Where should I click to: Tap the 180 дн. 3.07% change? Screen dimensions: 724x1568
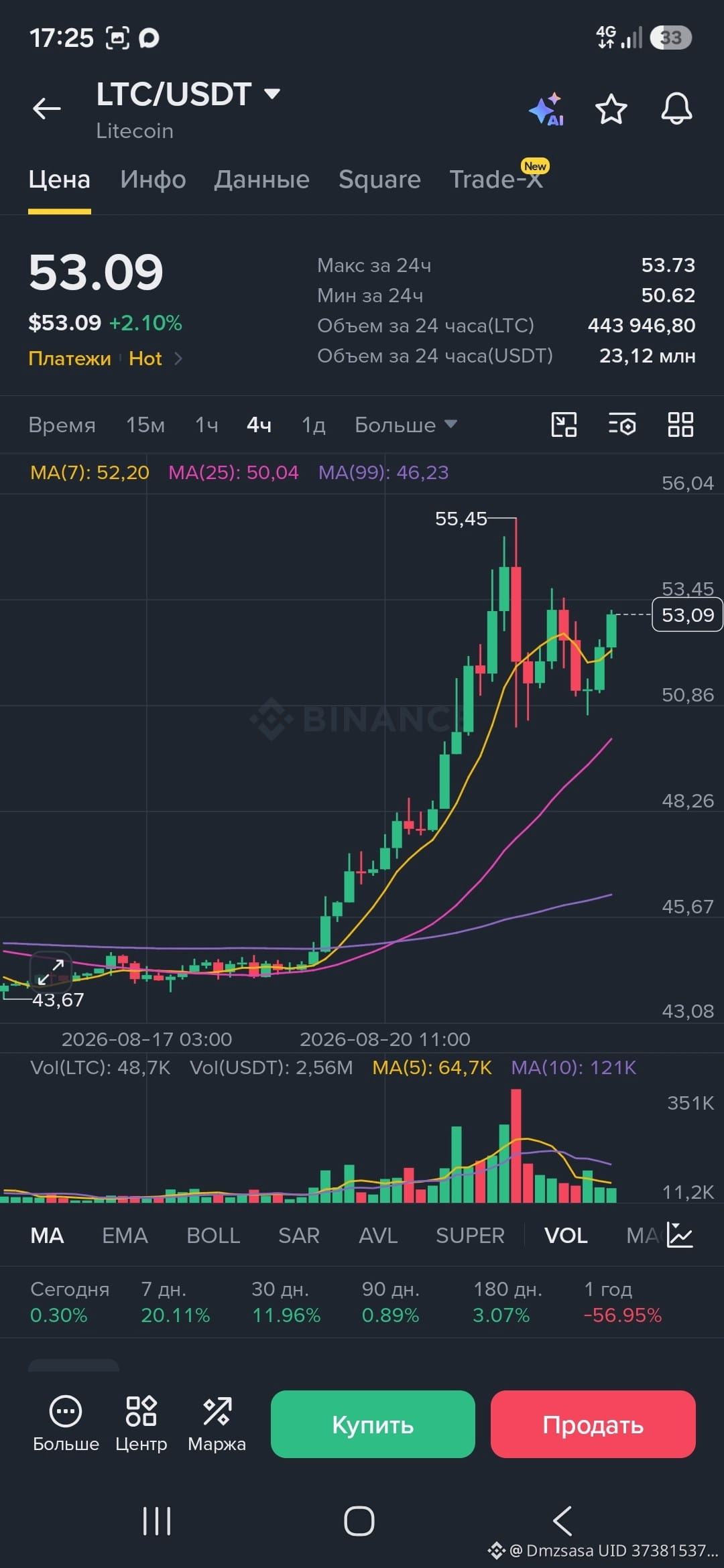507,1302
